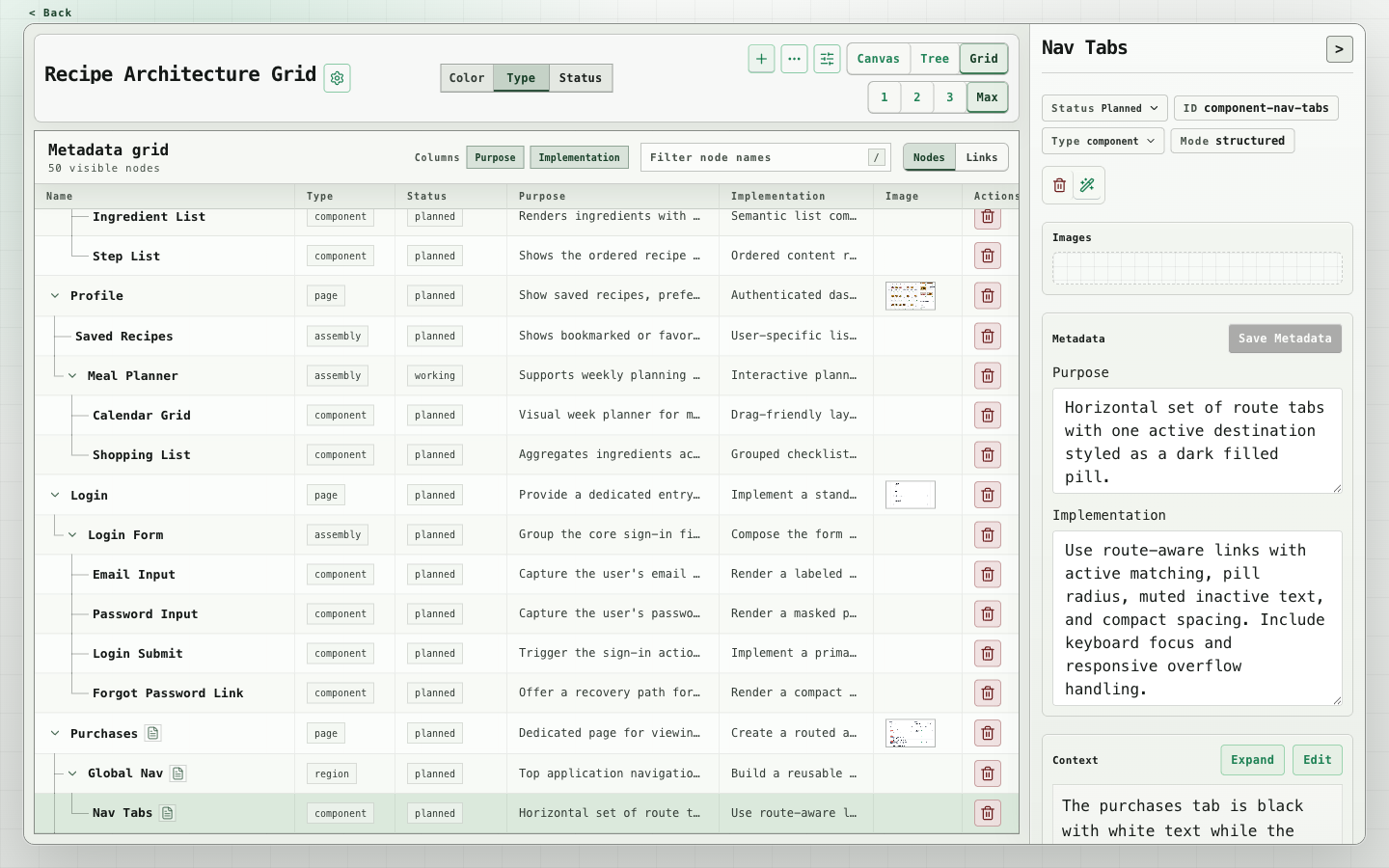1389x868 pixels.
Task: Open document icon beside Purchases
Action: 152,734
